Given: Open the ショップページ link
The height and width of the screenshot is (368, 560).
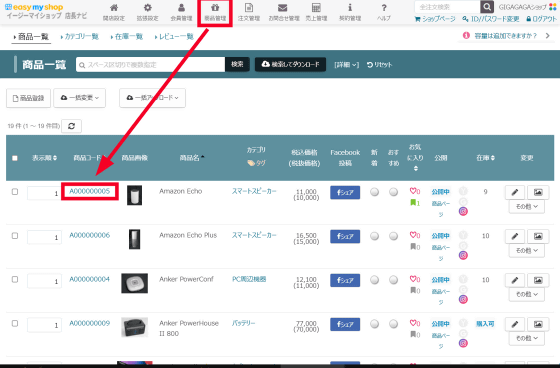Looking at the screenshot, I should tap(435, 19).
